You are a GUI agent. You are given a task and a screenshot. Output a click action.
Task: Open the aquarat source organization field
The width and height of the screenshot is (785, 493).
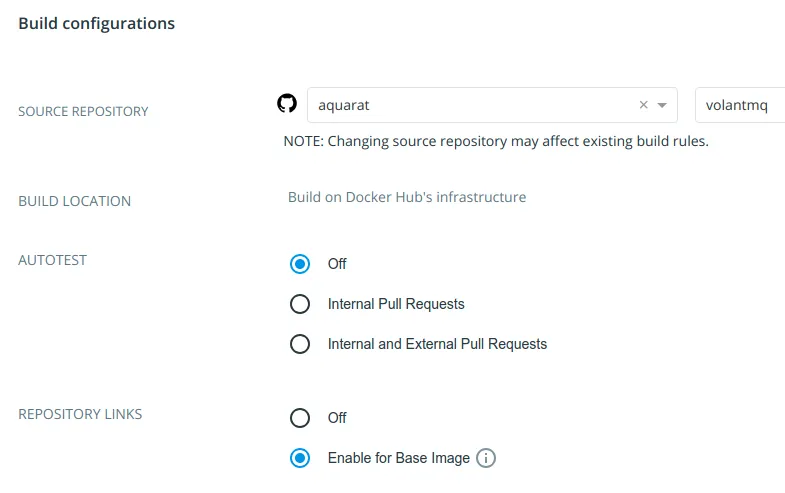click(492, 105)
